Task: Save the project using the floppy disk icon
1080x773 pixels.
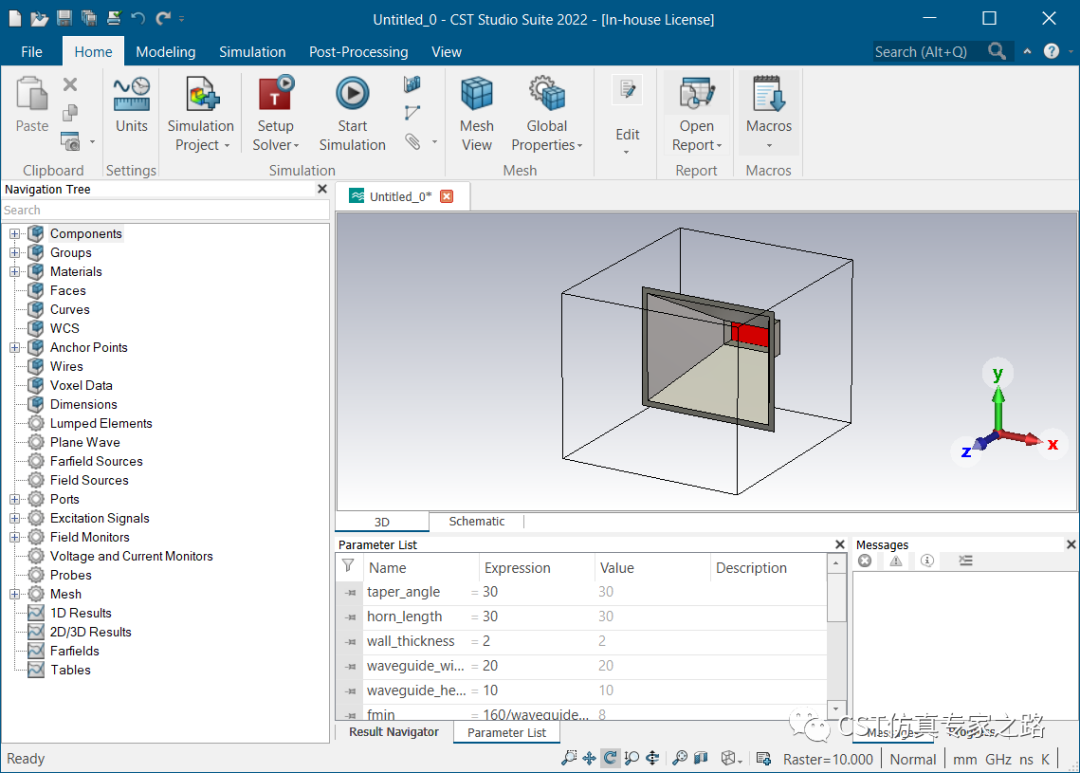Action: [x=64, y=19]
